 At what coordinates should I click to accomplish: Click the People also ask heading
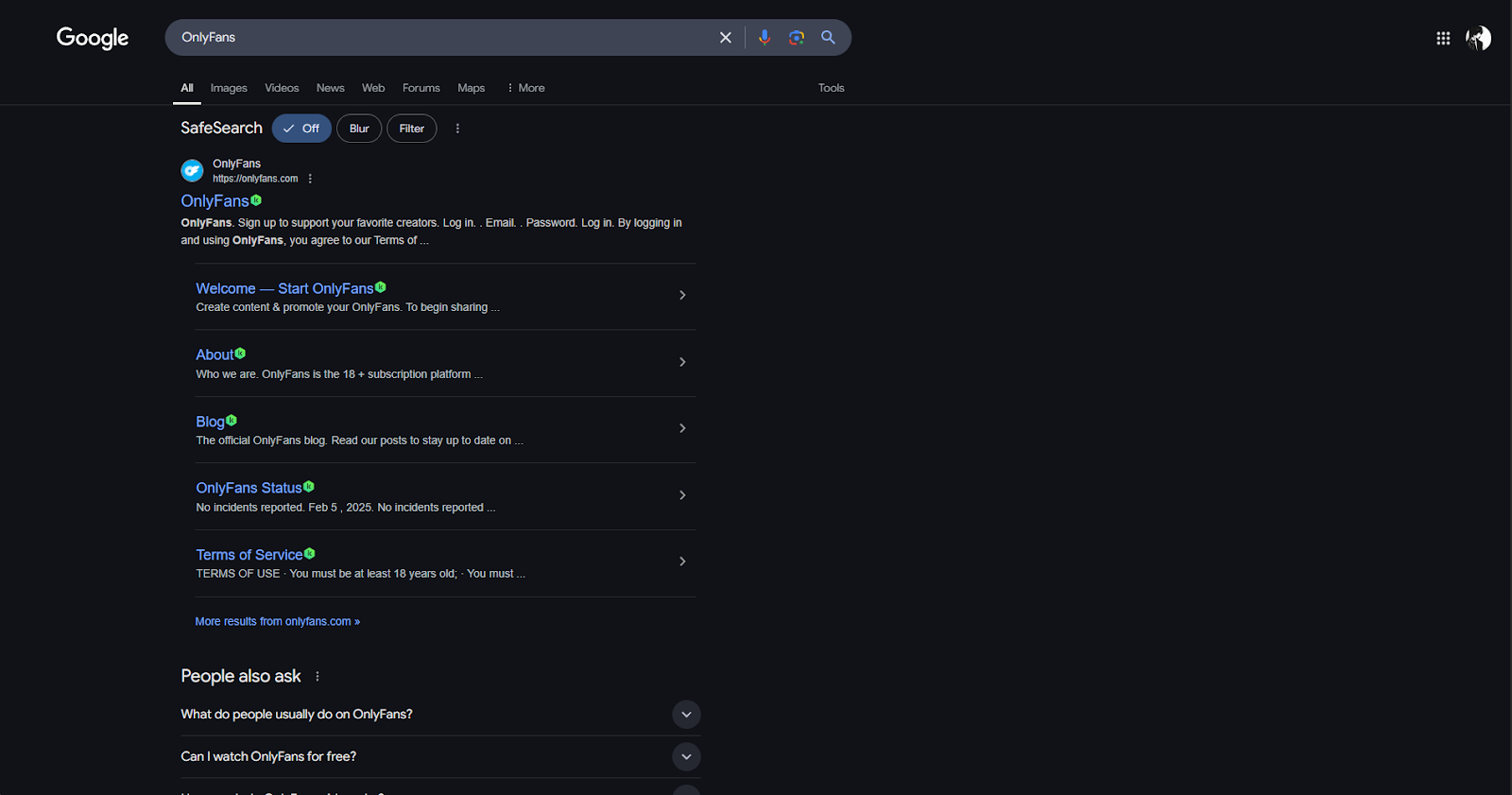241,677
